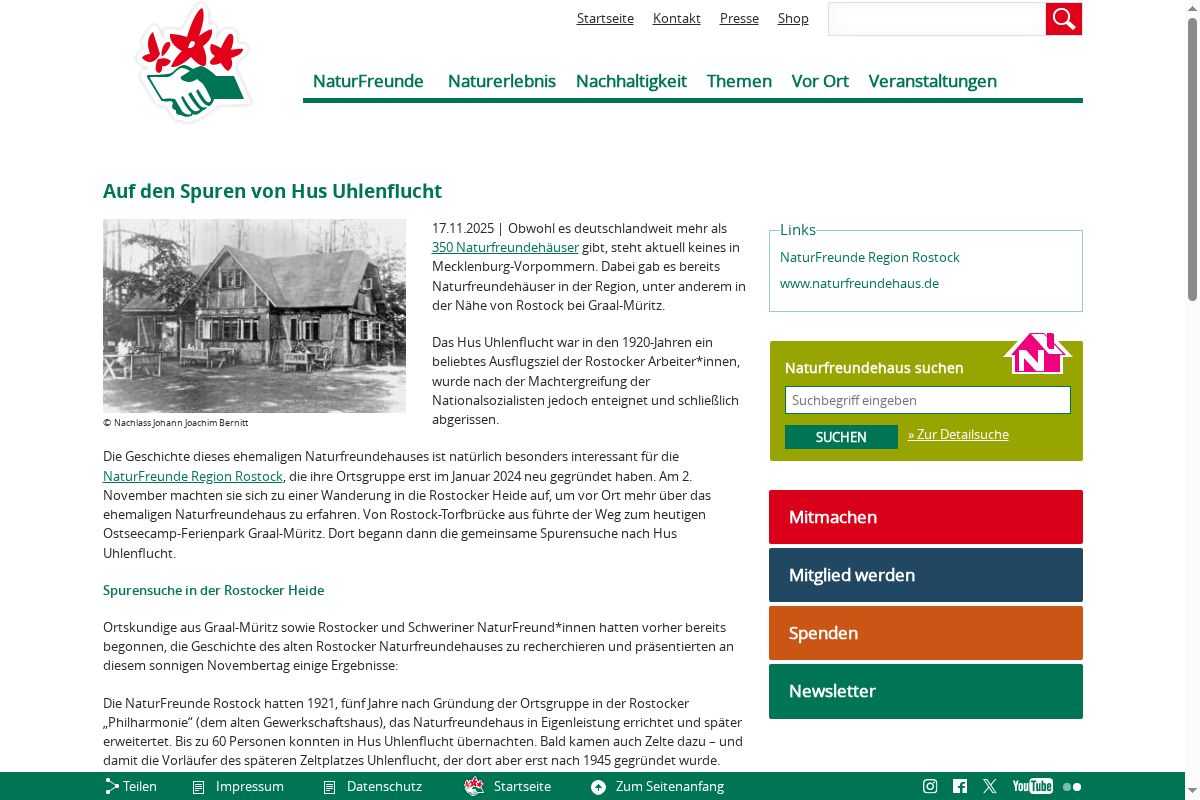Open the Veranstaltungen menu item
Screen dimensions: 1200x800
(932, 81)
